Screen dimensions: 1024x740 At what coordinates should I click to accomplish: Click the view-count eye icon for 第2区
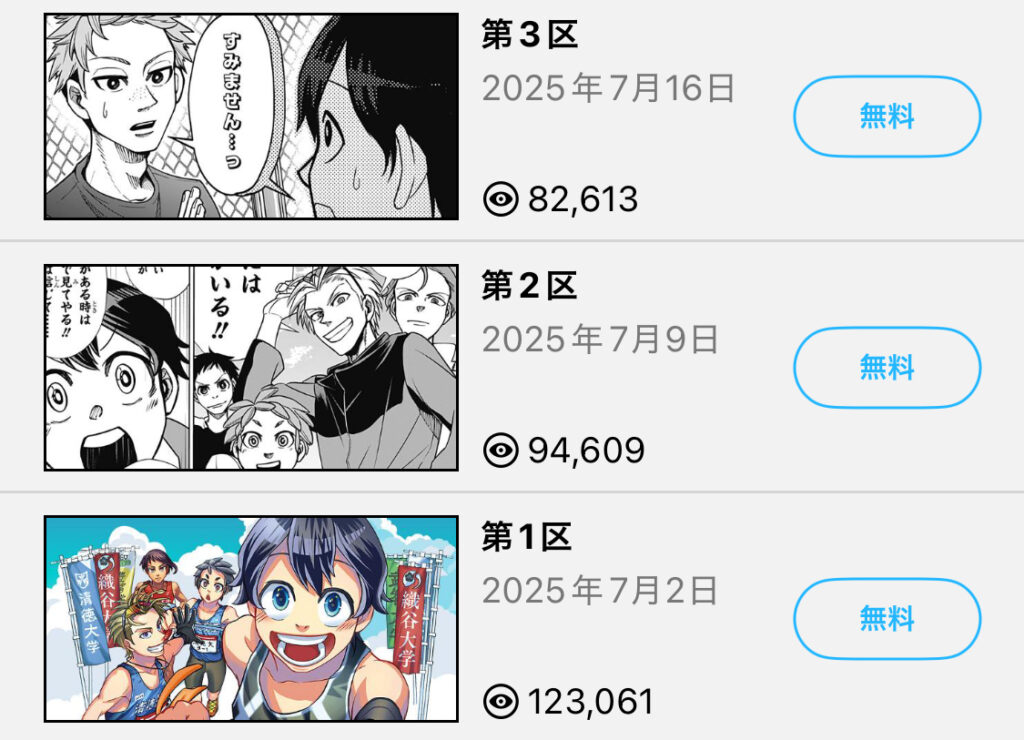[501, 450]
